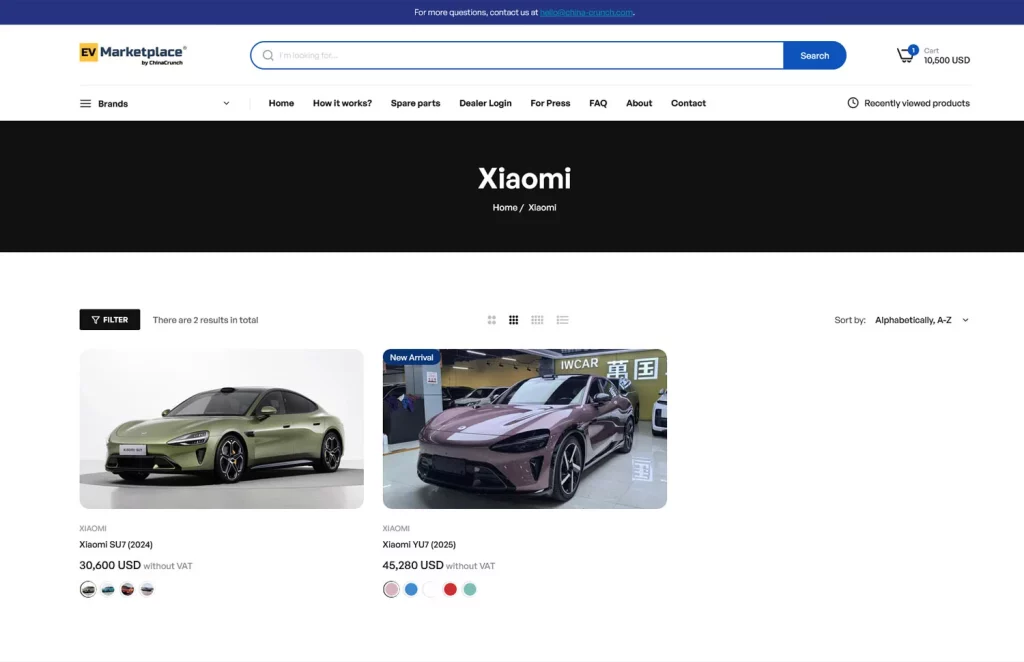Click the clock icon for recently viewed
This screenshot has width=1024, height=662.
pyautogui.click(x=853, y=102)
